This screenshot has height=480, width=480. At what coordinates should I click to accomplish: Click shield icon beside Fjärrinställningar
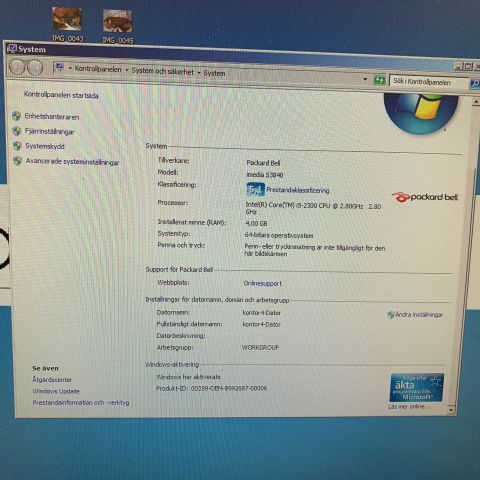(17, 131)
